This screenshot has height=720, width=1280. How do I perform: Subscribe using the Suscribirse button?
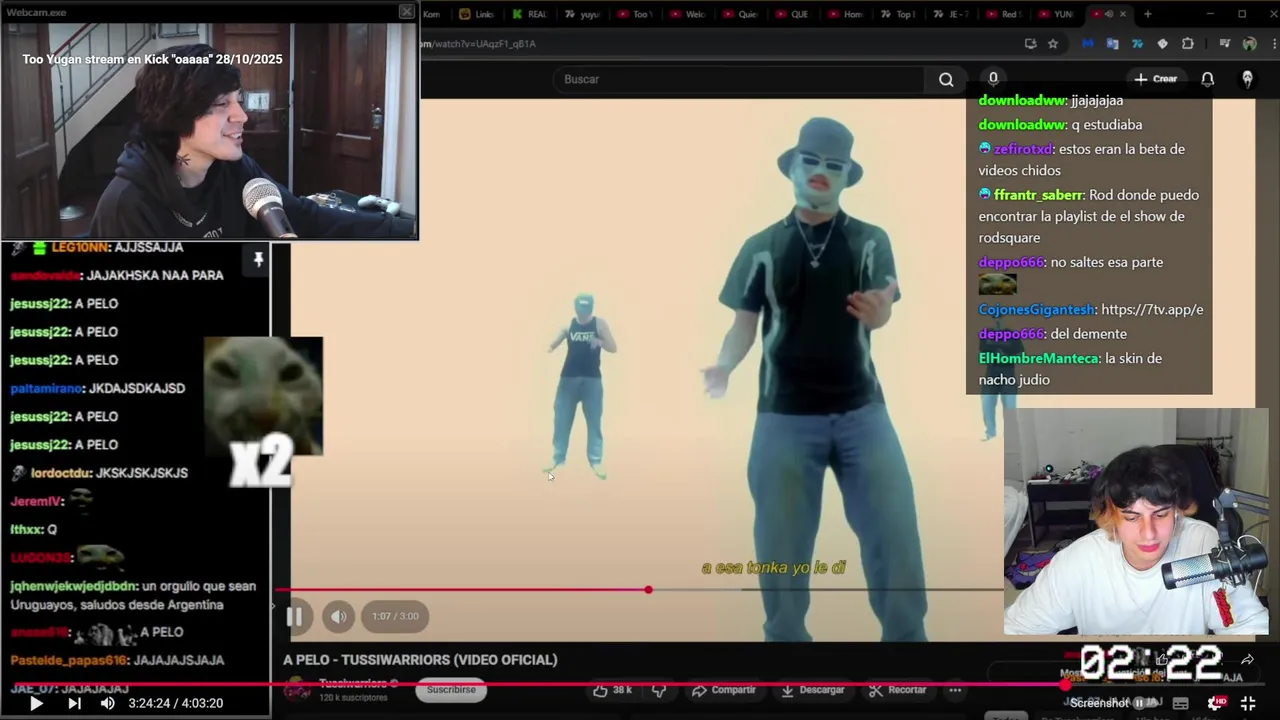(451, 689)
